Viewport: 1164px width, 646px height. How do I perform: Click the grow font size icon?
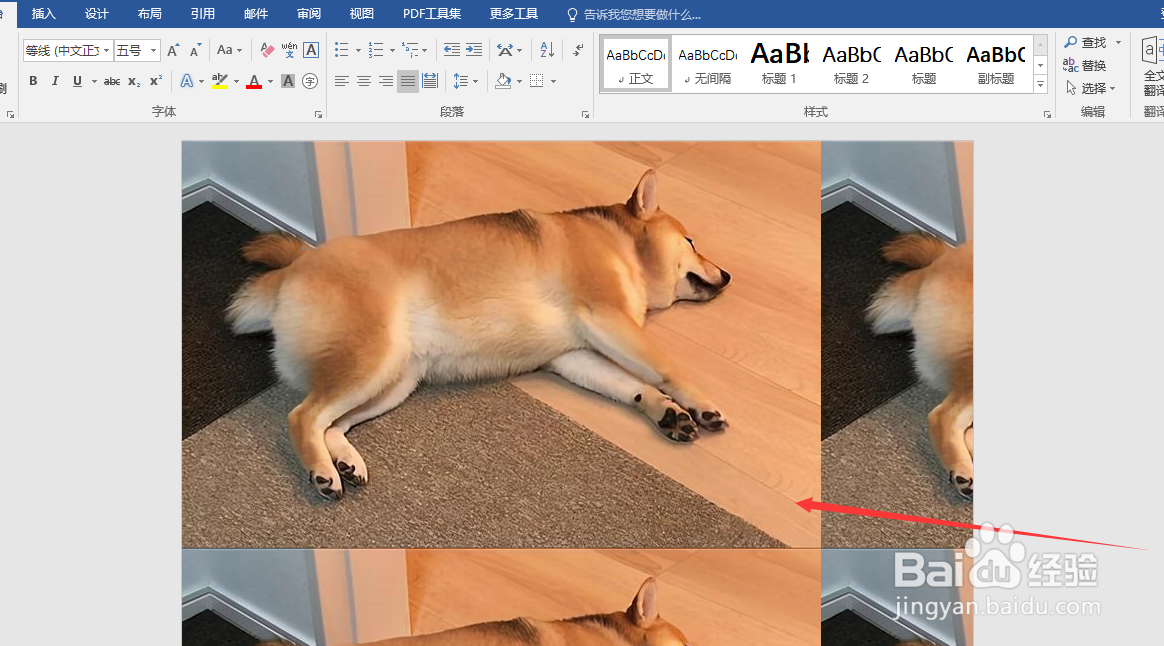[173, 50]
